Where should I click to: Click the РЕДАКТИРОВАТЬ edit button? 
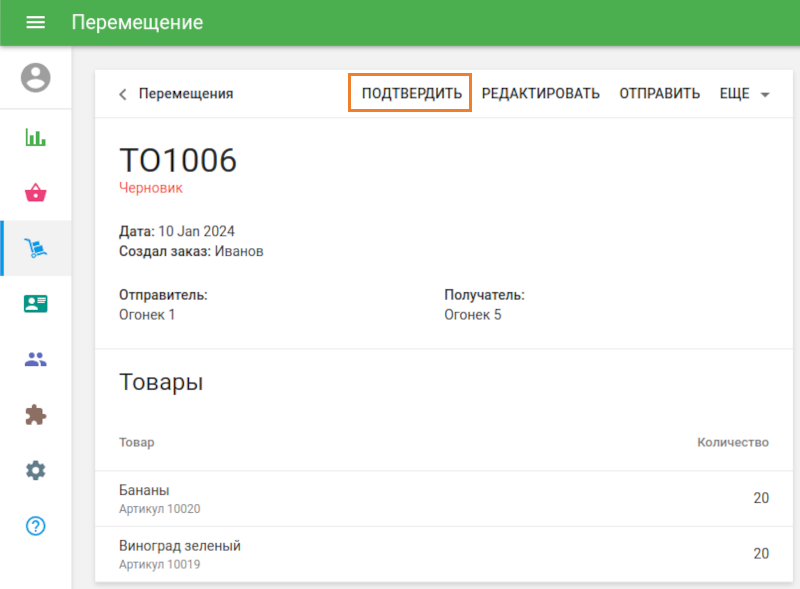[x=541, y=92]
